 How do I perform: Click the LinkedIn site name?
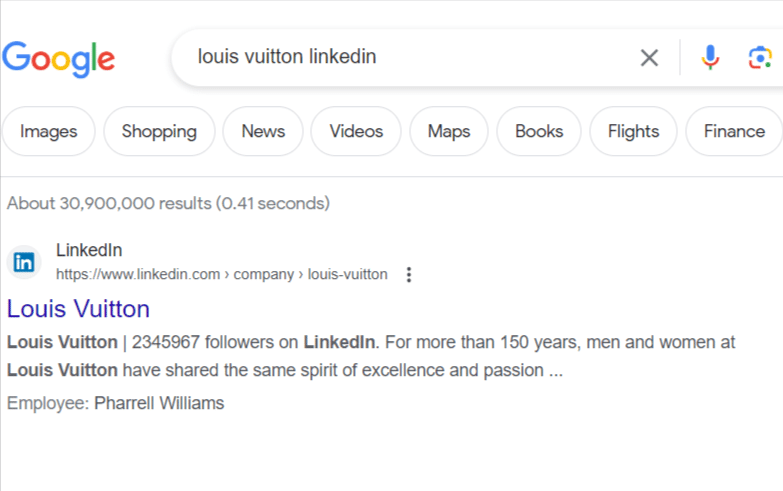pos(89,251)
